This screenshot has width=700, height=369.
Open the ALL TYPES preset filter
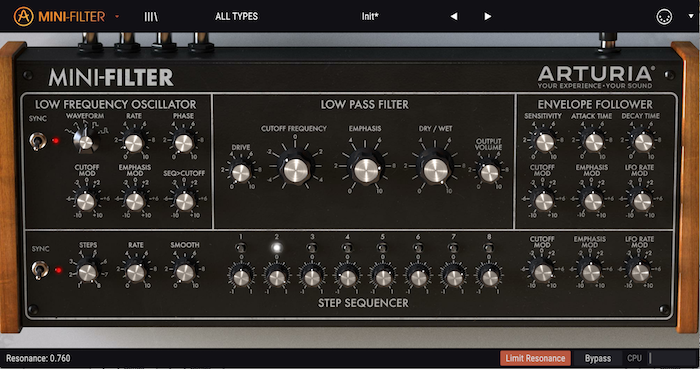(236, 17)
